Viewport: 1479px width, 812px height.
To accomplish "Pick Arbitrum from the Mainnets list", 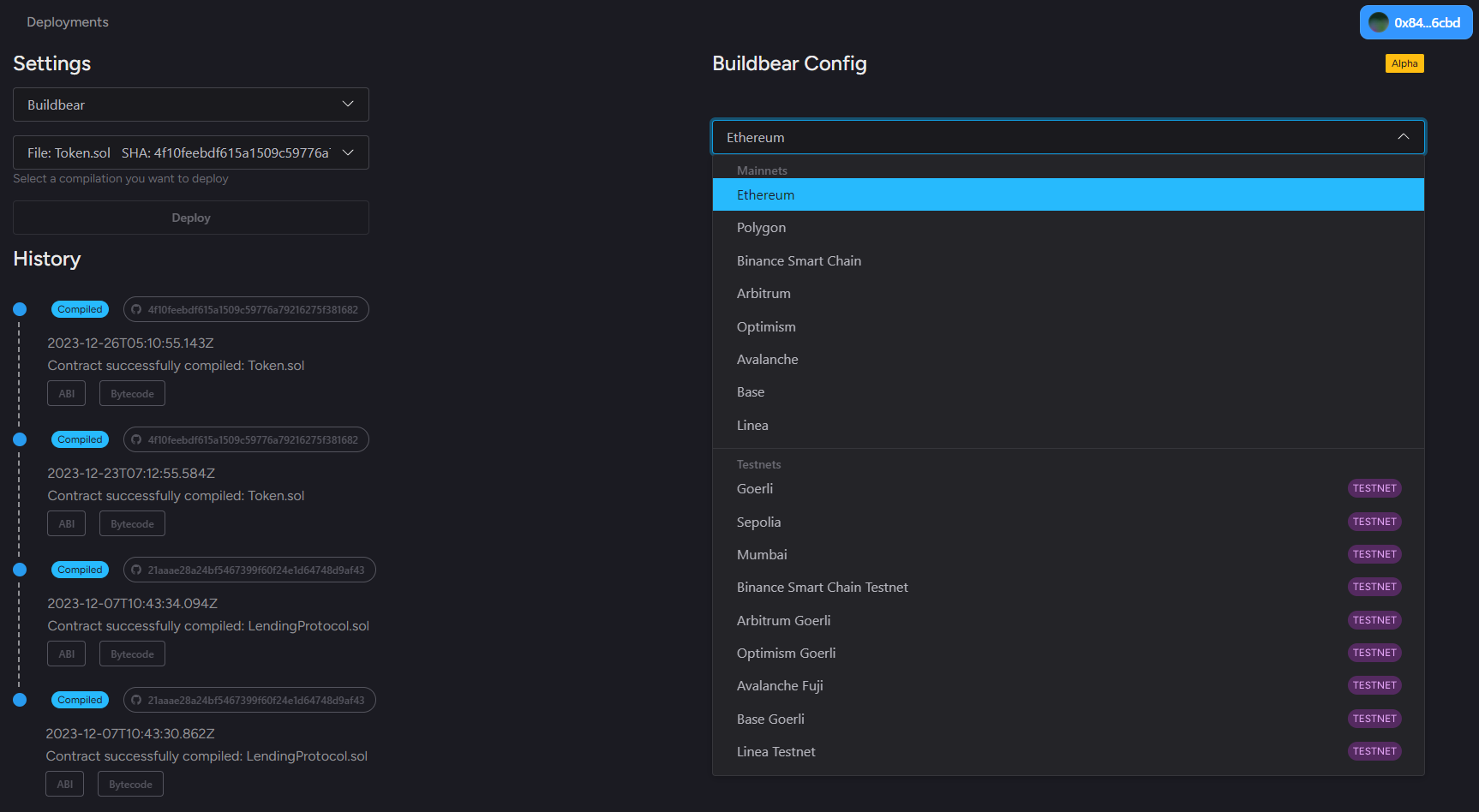I will [1069, 293].
